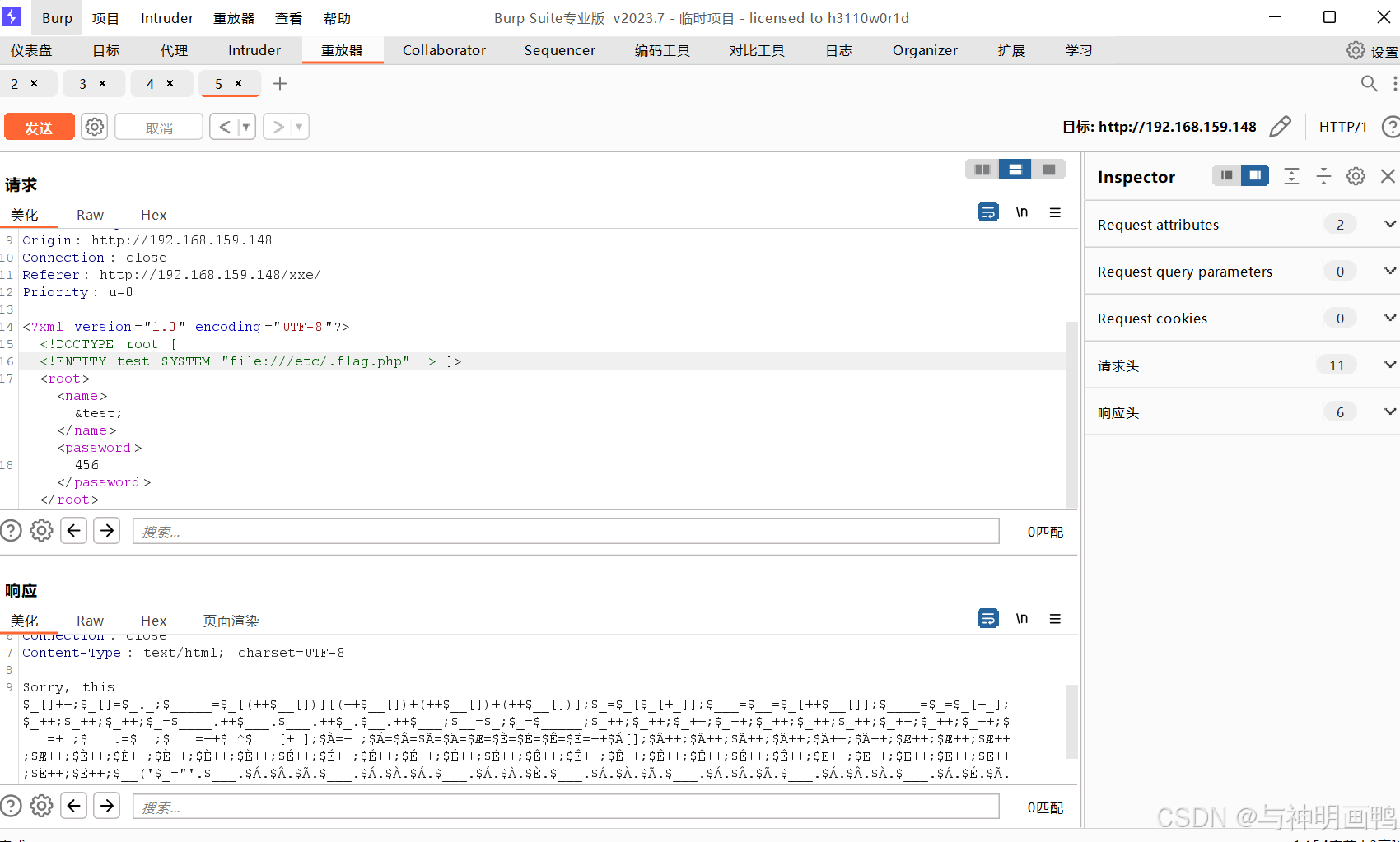Open history dropdown beside back arrow
This screenshot has height=842, width=1400.
[246, 127]
